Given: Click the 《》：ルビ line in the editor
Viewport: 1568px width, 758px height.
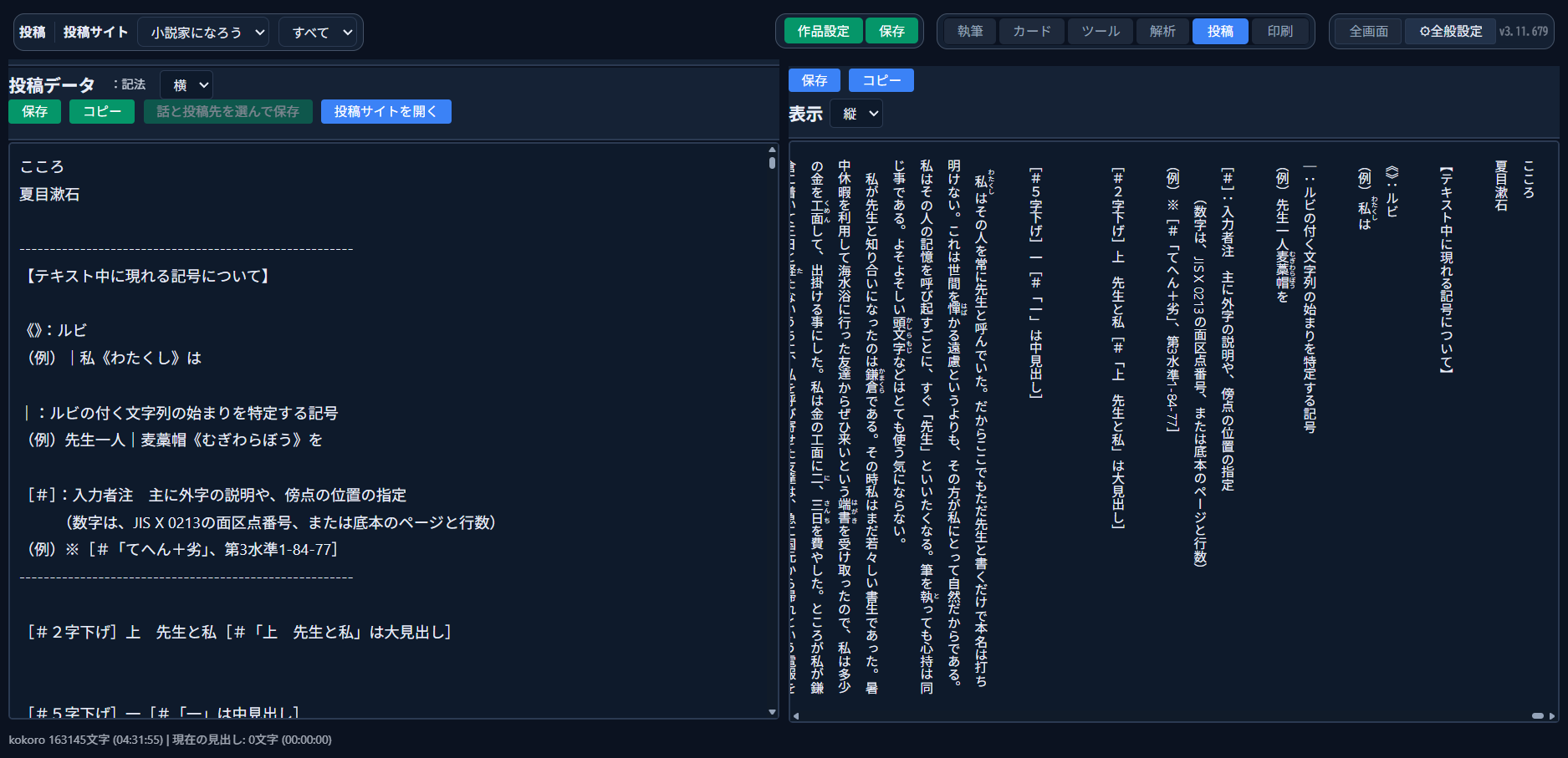Looking at the screenshot, I should pyautogui.click(x=57, y=331).
